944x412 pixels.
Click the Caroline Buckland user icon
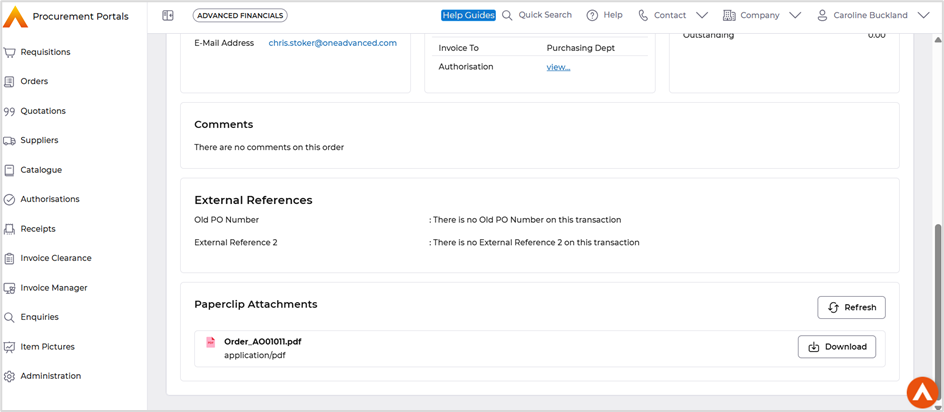(822, 16)
